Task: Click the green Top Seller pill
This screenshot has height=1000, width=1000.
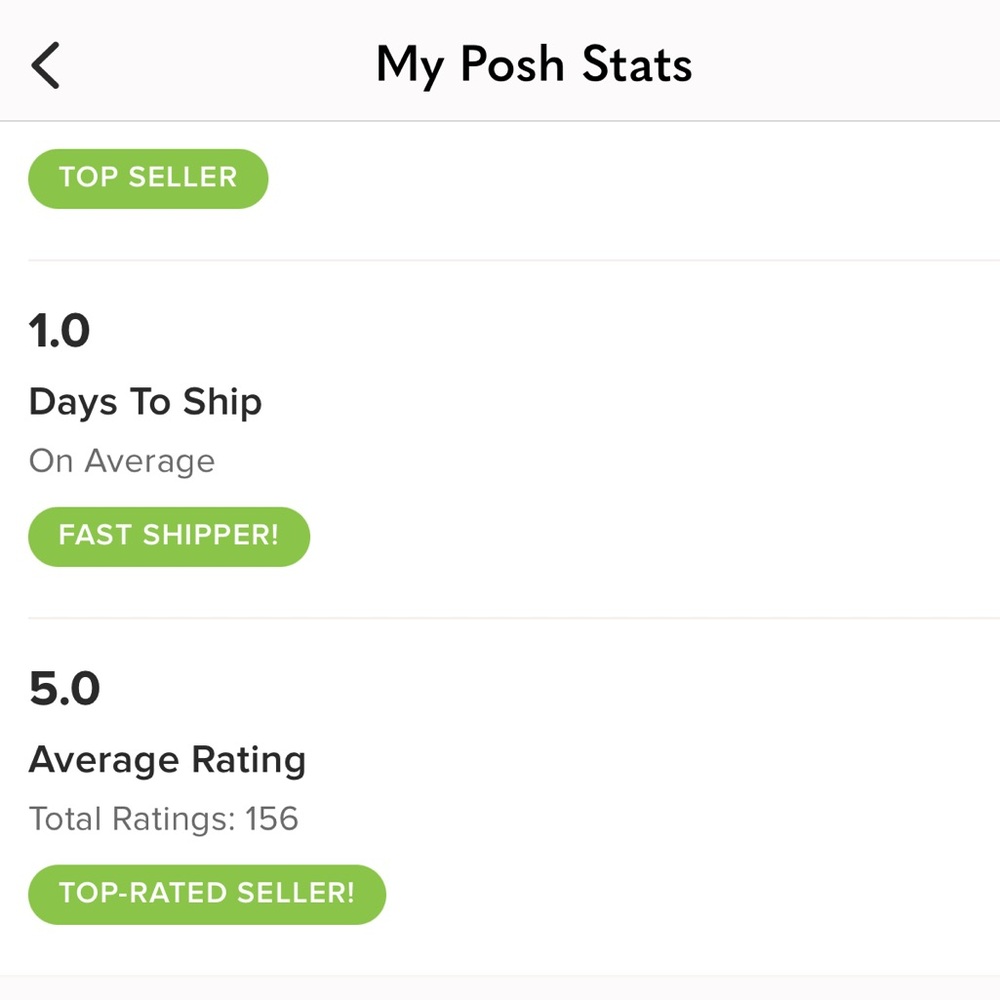Action: (147, 178)
